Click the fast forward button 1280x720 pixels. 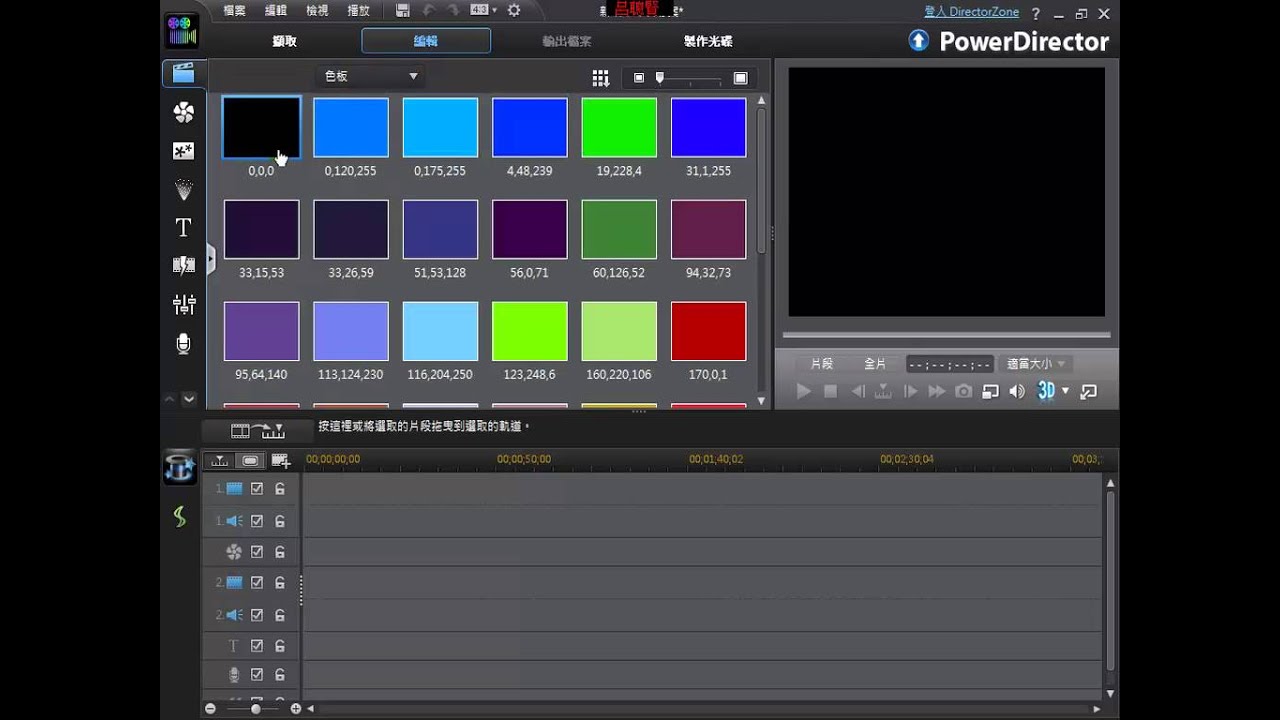tap(936, 391)
